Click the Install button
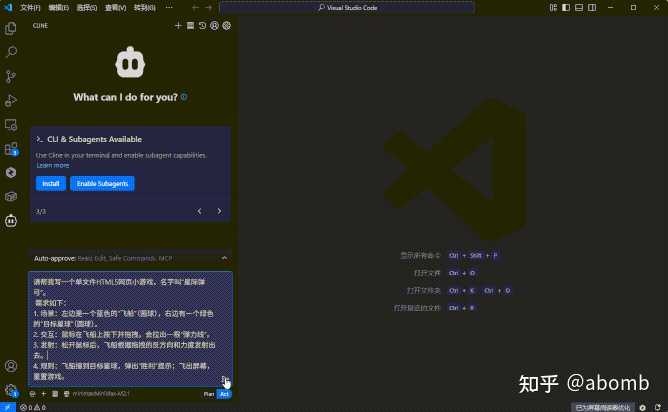668x412 pixels. click(50, 184)
